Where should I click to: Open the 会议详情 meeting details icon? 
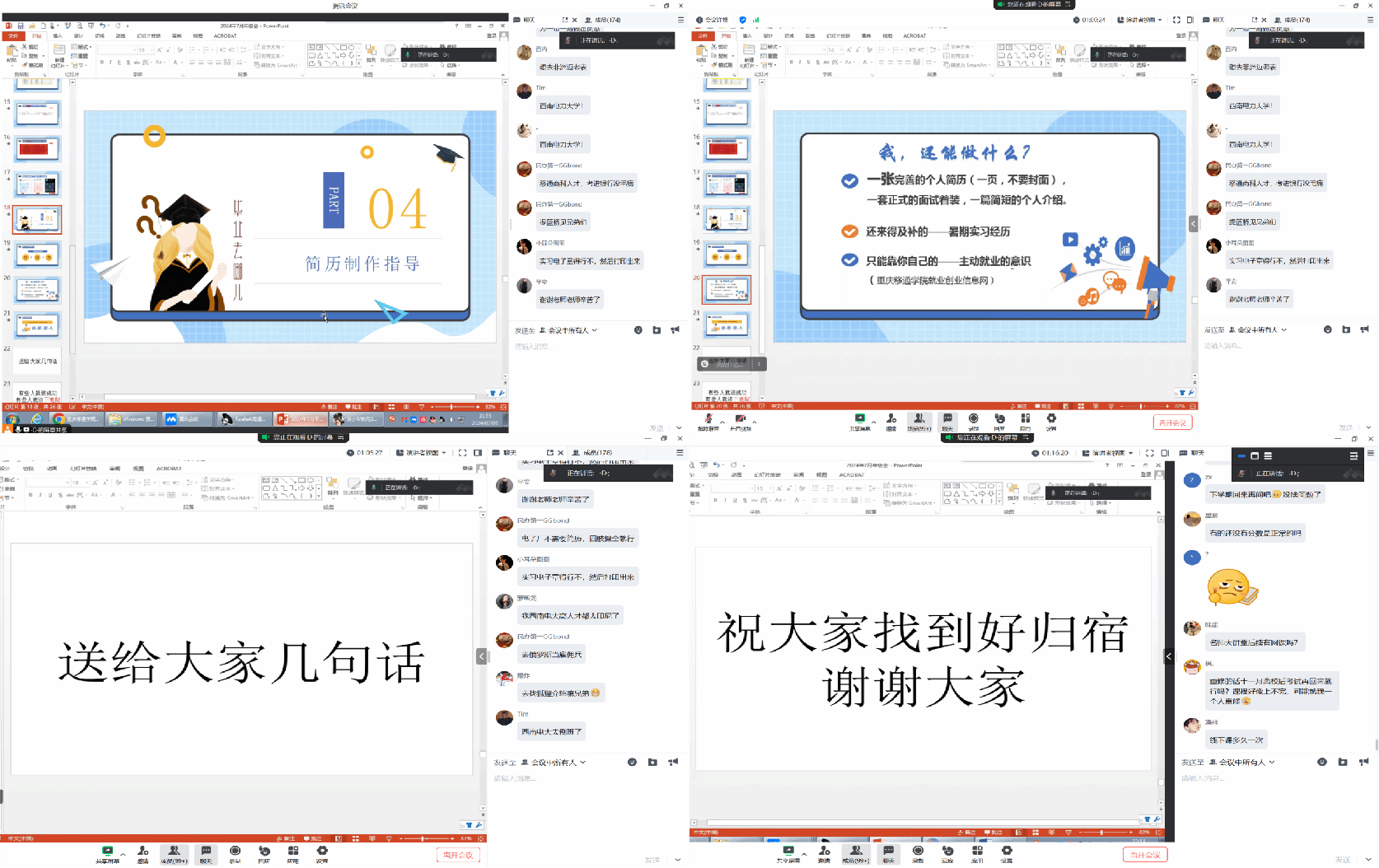(x=699, y=20)
